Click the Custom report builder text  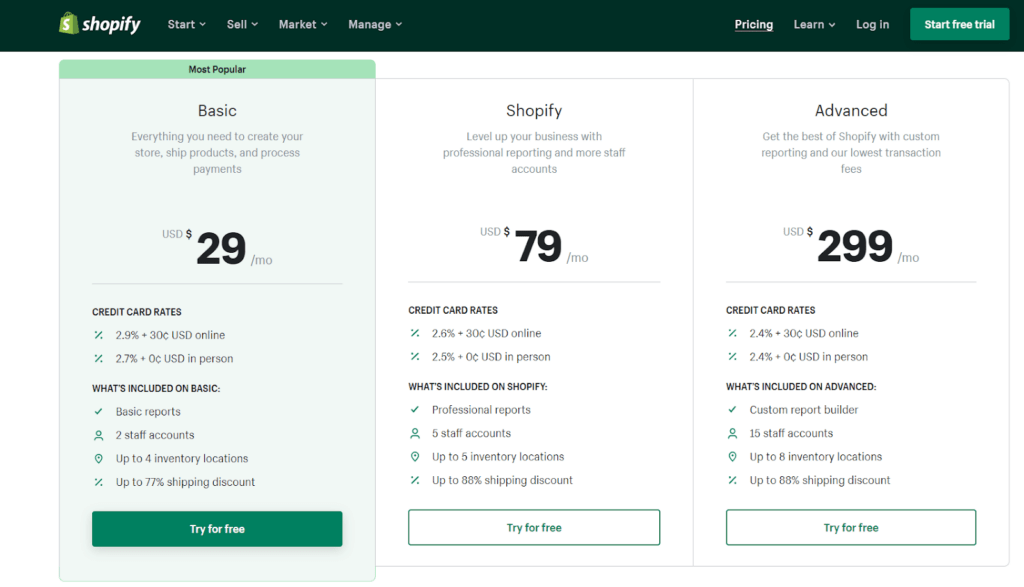tap(804, 409)
